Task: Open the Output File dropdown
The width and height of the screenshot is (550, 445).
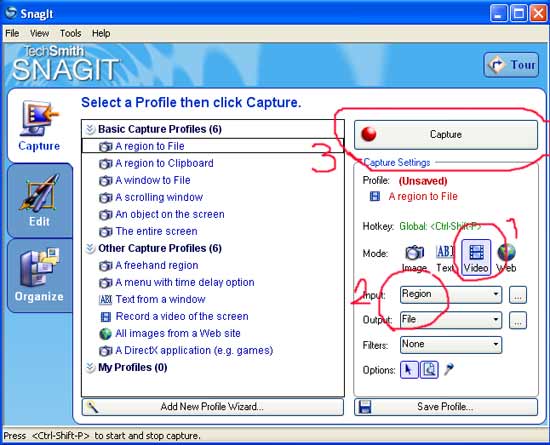Action: [x=451, y=320]
